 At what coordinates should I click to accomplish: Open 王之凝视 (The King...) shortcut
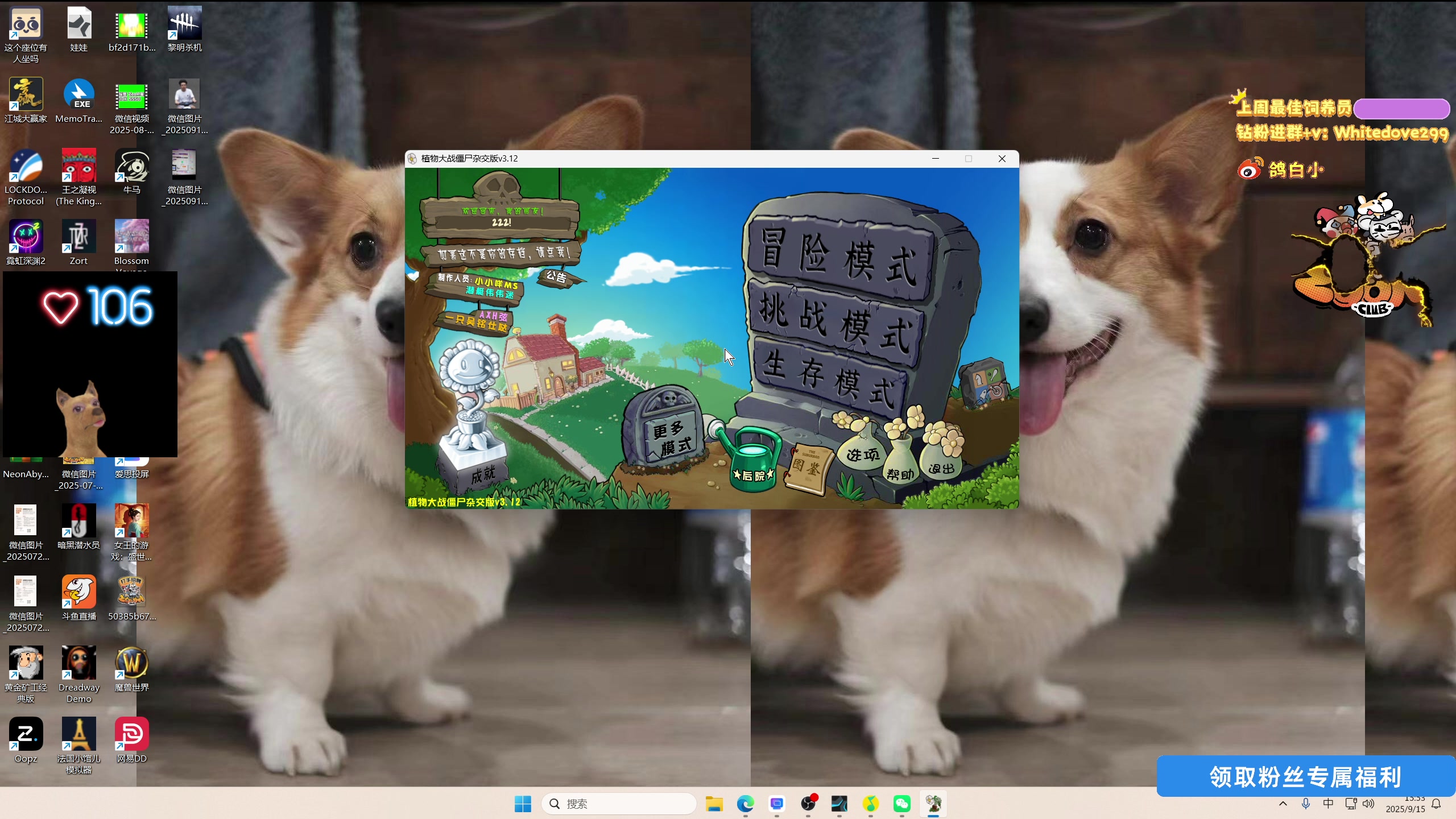78,177
